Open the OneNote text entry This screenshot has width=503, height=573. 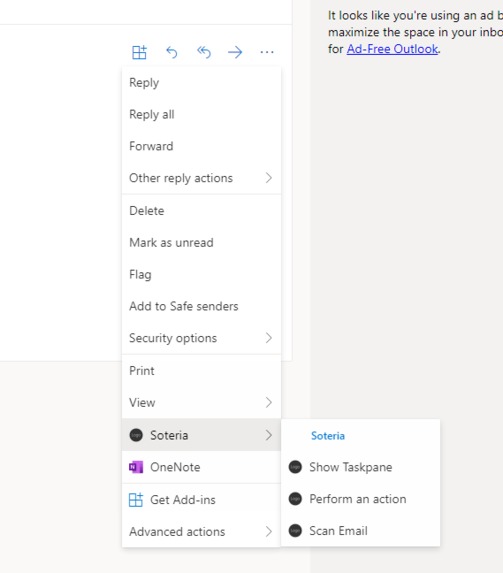[175, 467]
